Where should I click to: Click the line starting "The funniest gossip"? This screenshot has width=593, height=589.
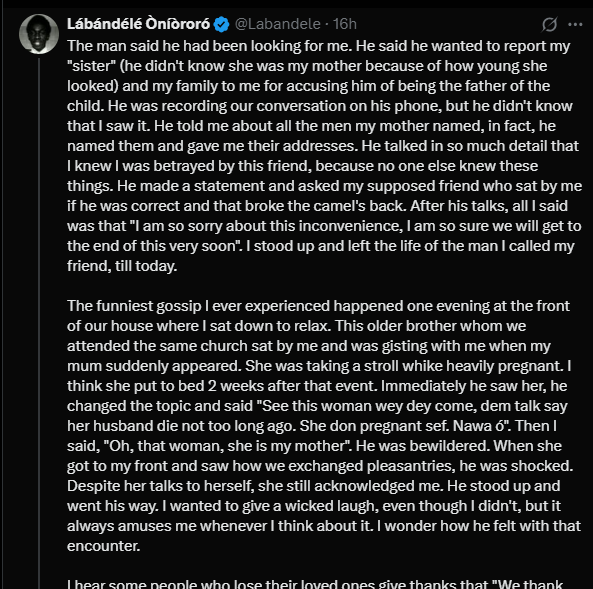(x=318, y=306)
